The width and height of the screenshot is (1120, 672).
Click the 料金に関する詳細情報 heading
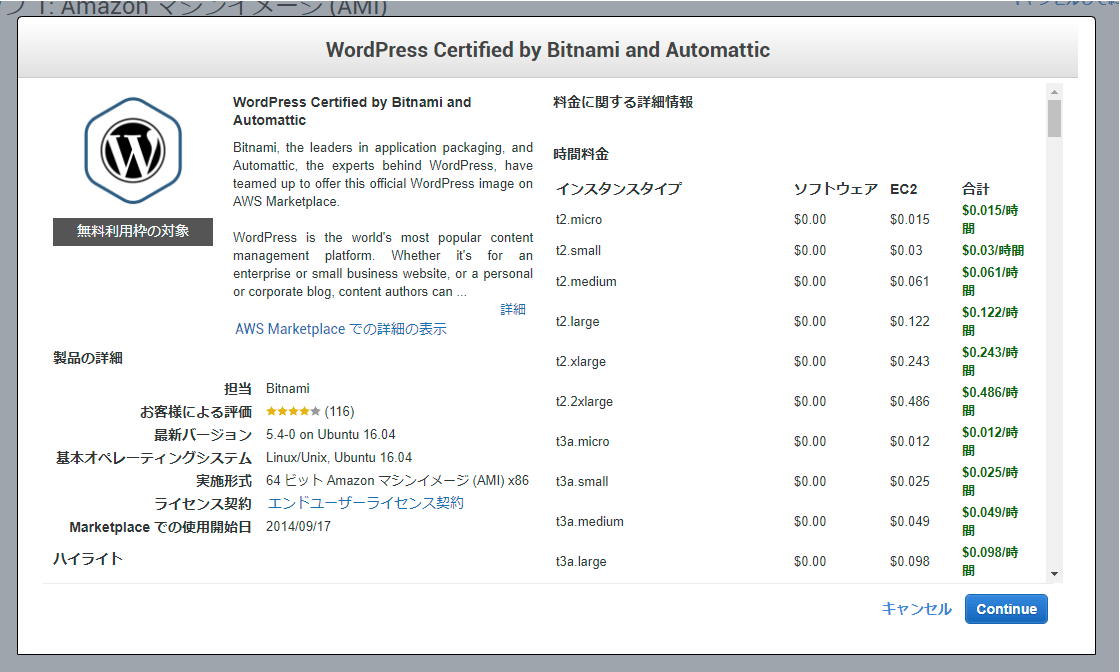point(623,102)
